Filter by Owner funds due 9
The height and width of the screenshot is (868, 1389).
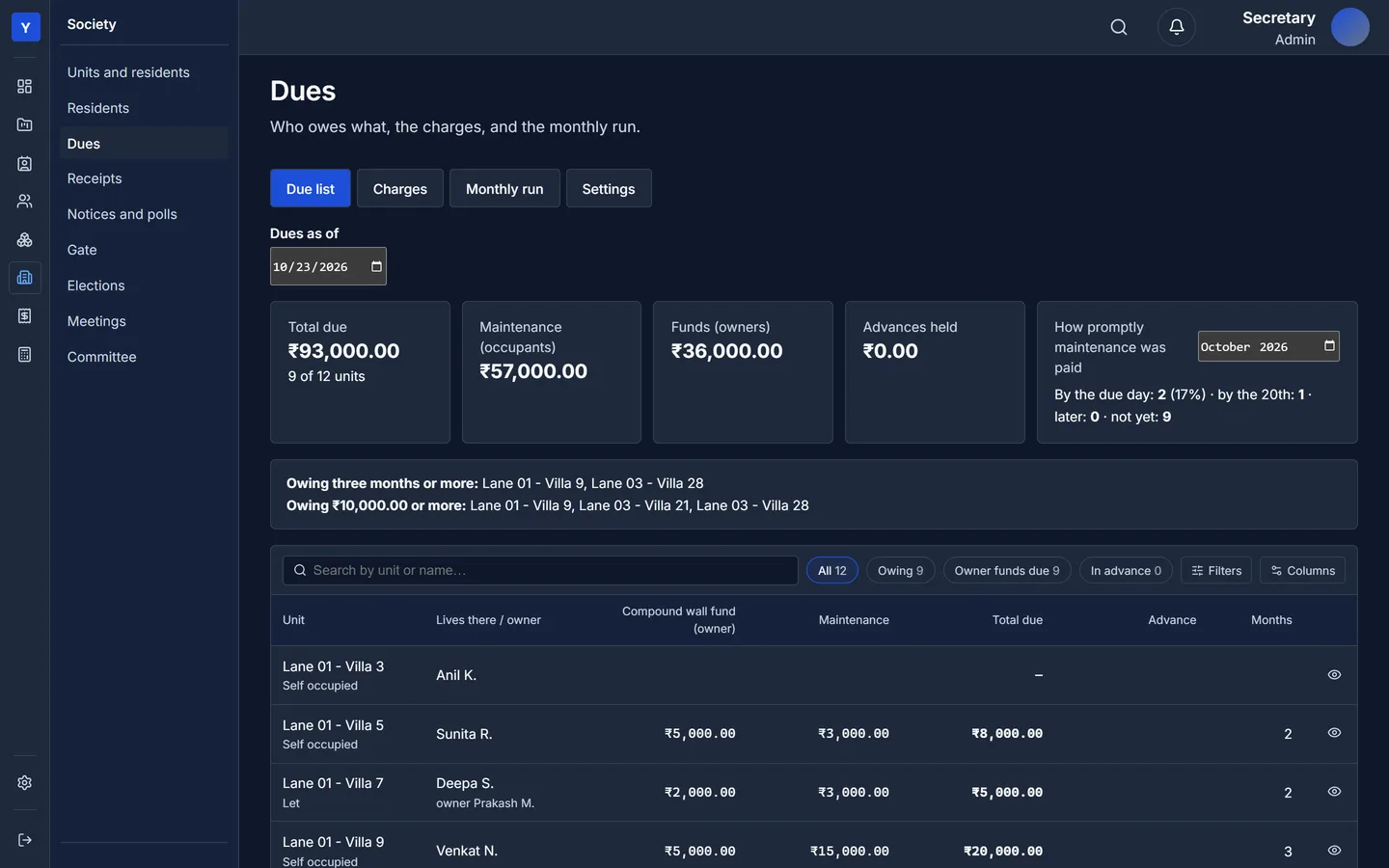(x=1007, y=571)
